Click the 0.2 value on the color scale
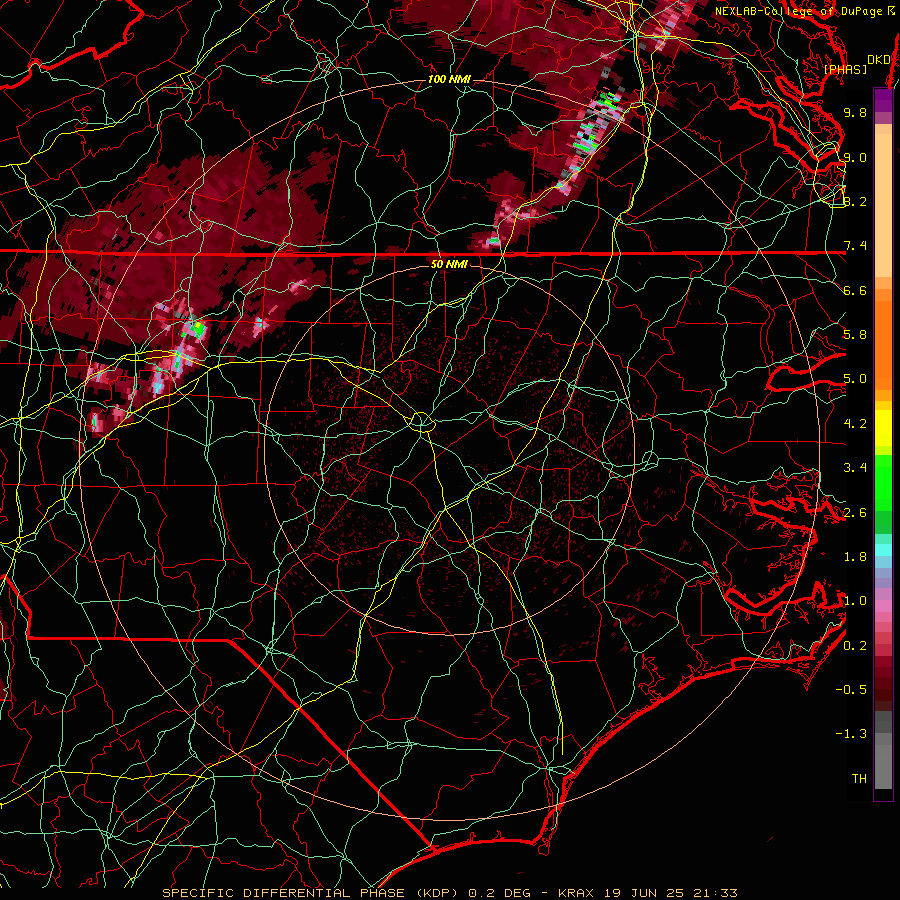This screenshot has width=900, height=900. (855, 646)
